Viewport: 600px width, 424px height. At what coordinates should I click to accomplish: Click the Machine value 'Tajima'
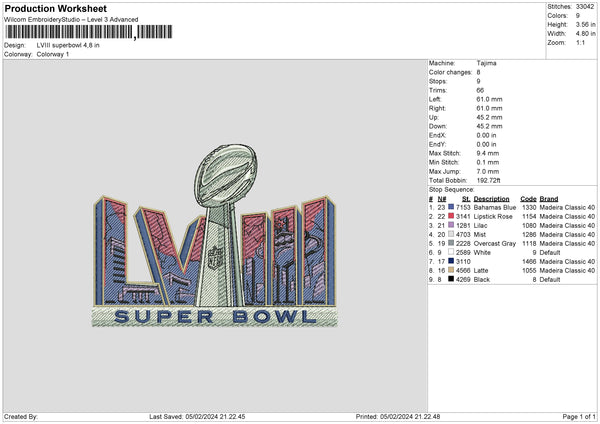point(486,63)
